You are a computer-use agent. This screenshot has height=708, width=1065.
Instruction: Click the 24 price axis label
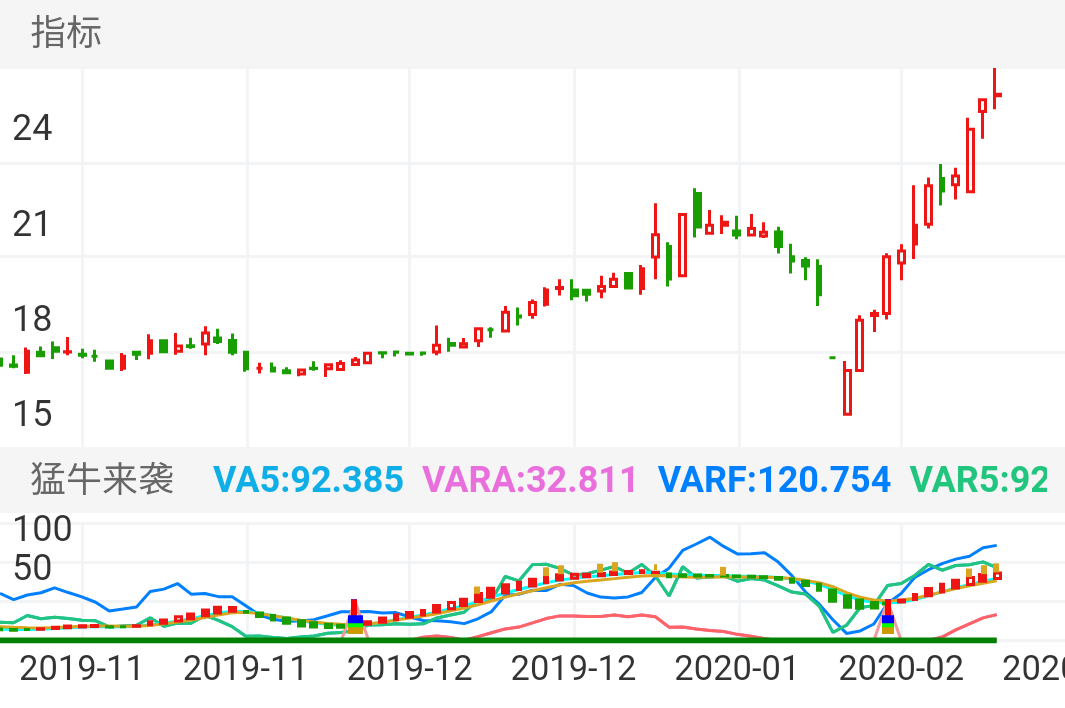coord(32,128)
